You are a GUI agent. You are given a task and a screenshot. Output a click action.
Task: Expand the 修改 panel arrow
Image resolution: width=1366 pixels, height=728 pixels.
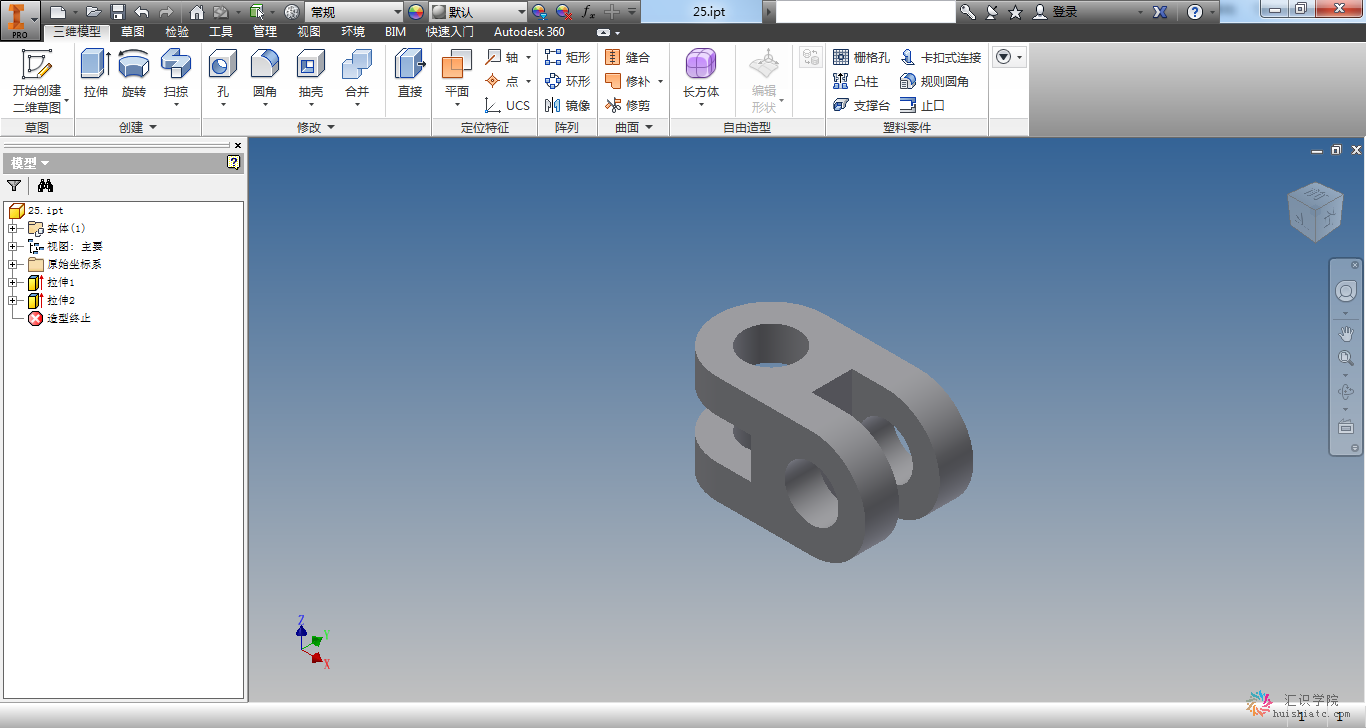tap(331, 127)
